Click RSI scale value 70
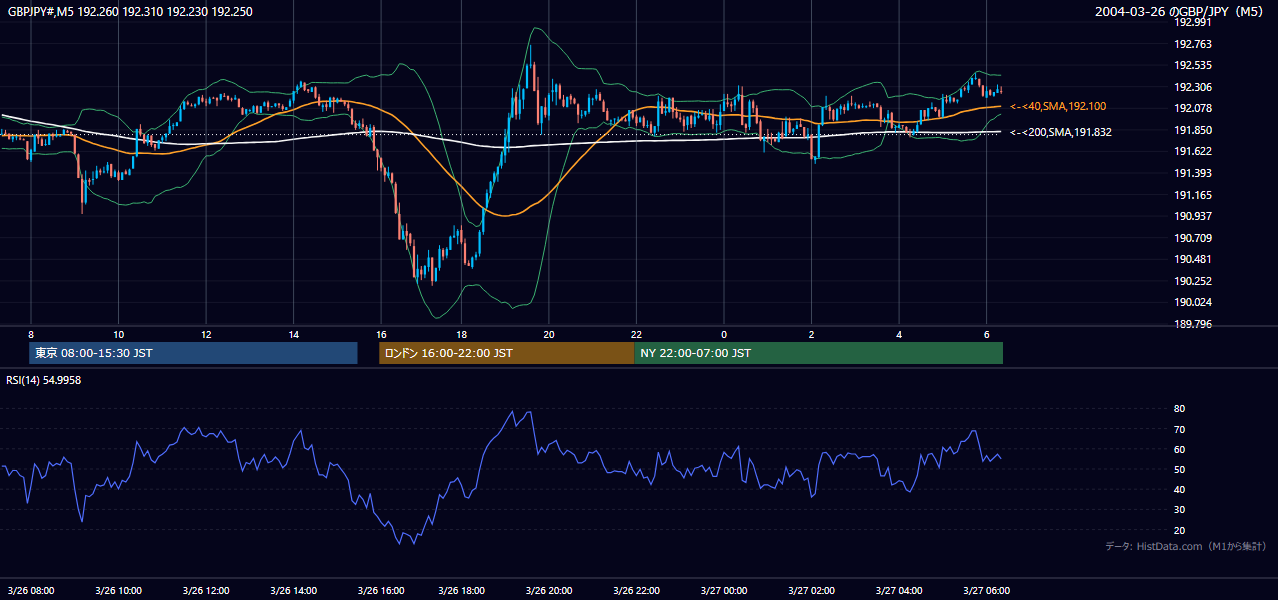 tap(1179, 429)
